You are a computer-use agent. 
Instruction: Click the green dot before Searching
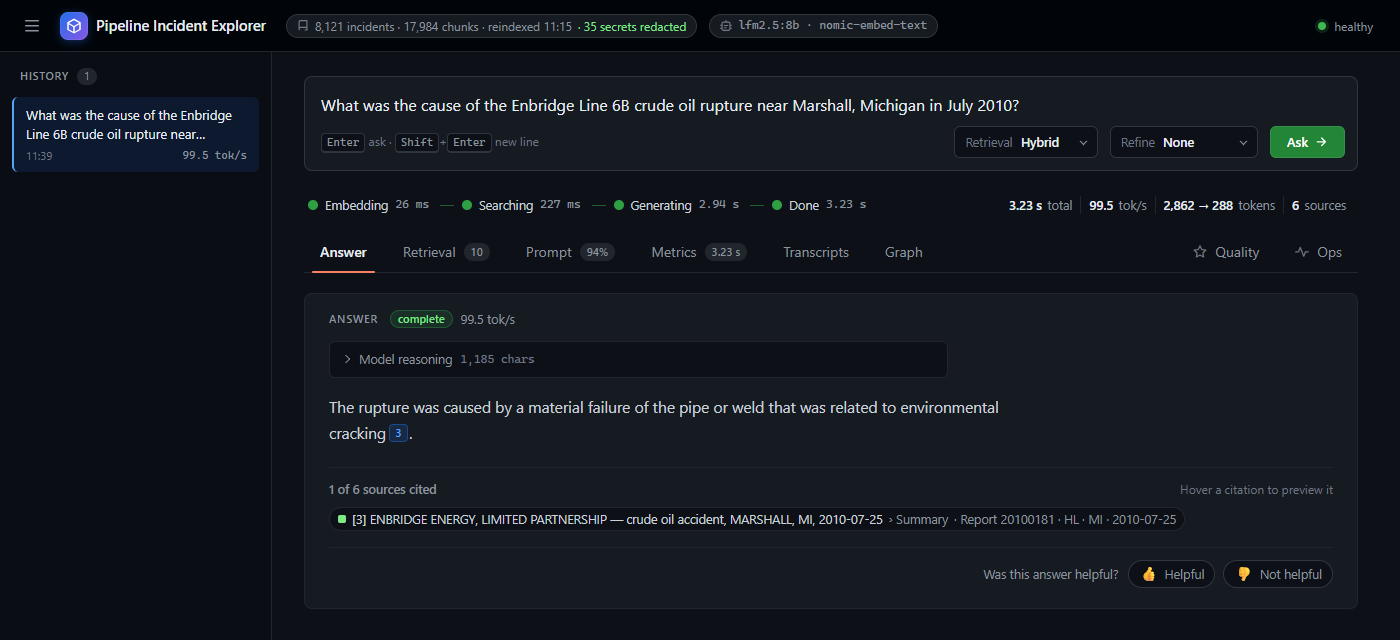[x=467, y=205]
